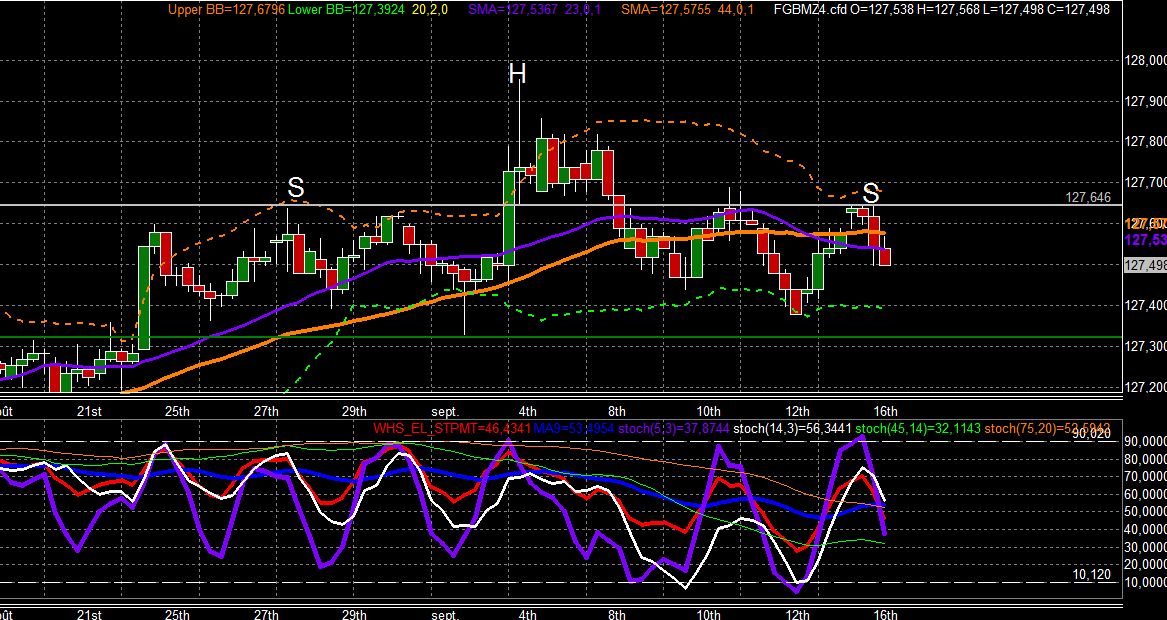
Task: Click the Bollinger parameters 20,2,0 text
Action: 430,10
